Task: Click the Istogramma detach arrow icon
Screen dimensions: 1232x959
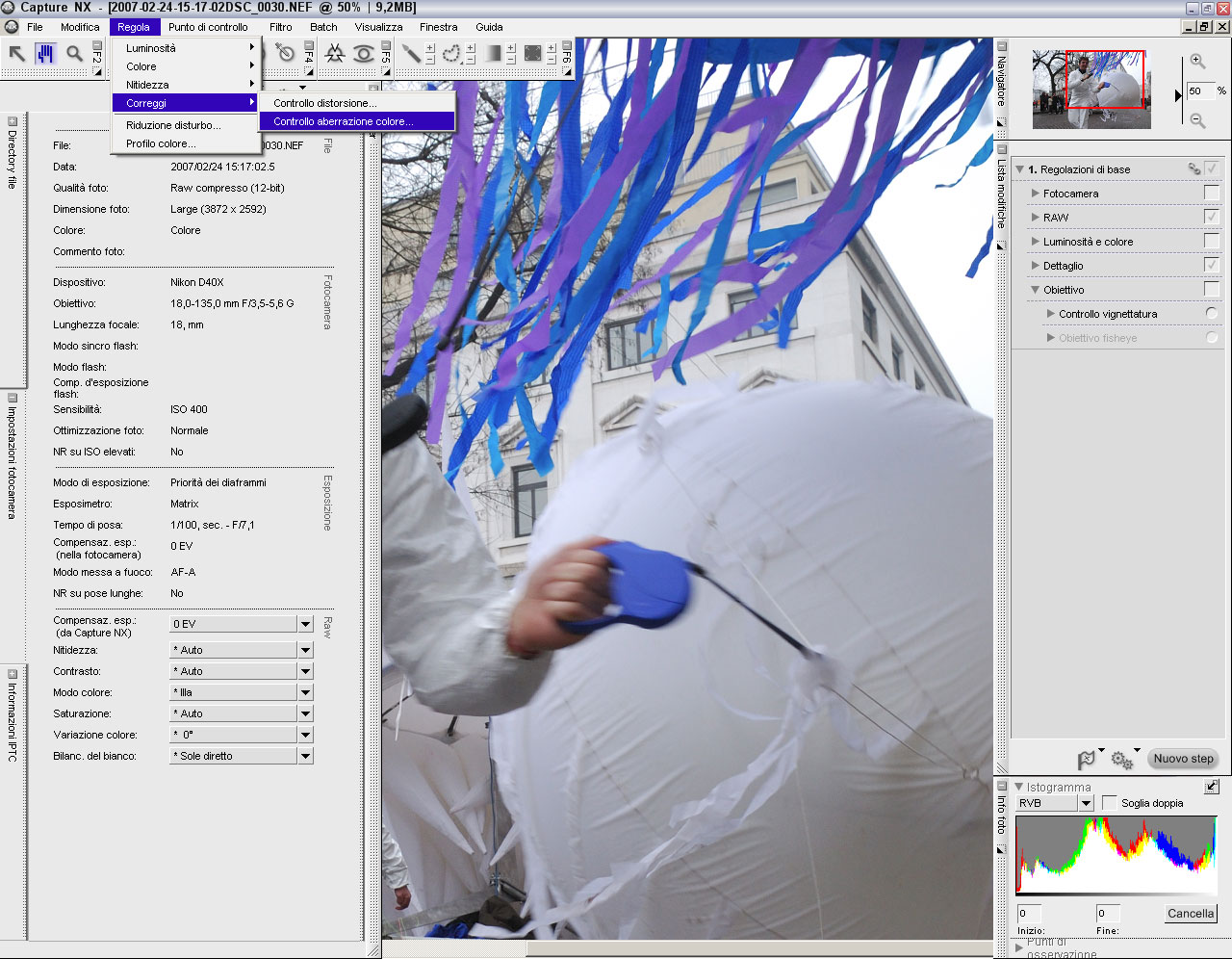Action: coord(1212,787)
